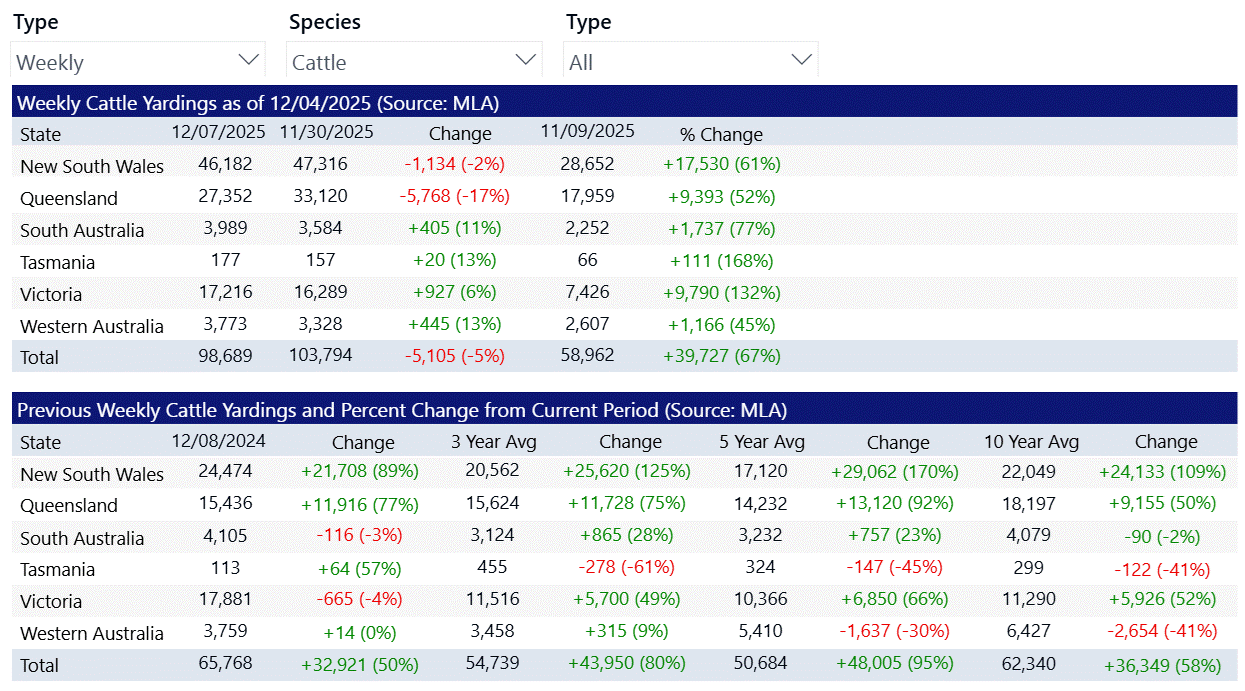Image resolution: width=1245 pixels, height=691 pixels.
Task: Click the 12/07/2025 column header
Action: 218,132
